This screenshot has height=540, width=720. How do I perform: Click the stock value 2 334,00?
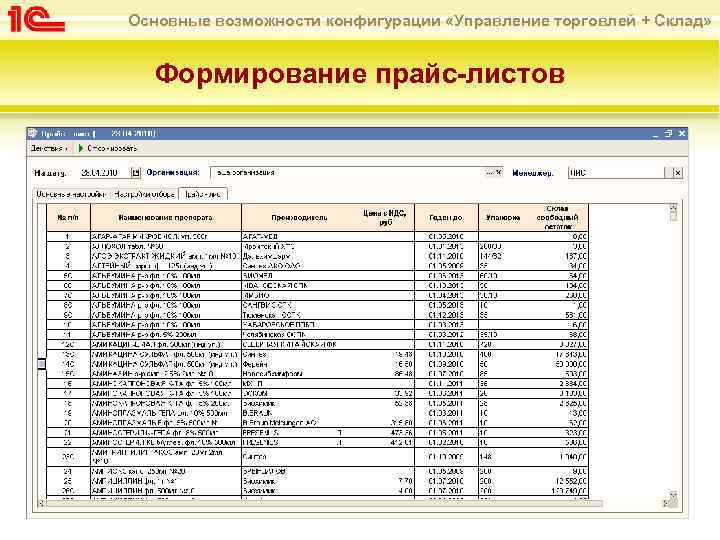(573, 384)
